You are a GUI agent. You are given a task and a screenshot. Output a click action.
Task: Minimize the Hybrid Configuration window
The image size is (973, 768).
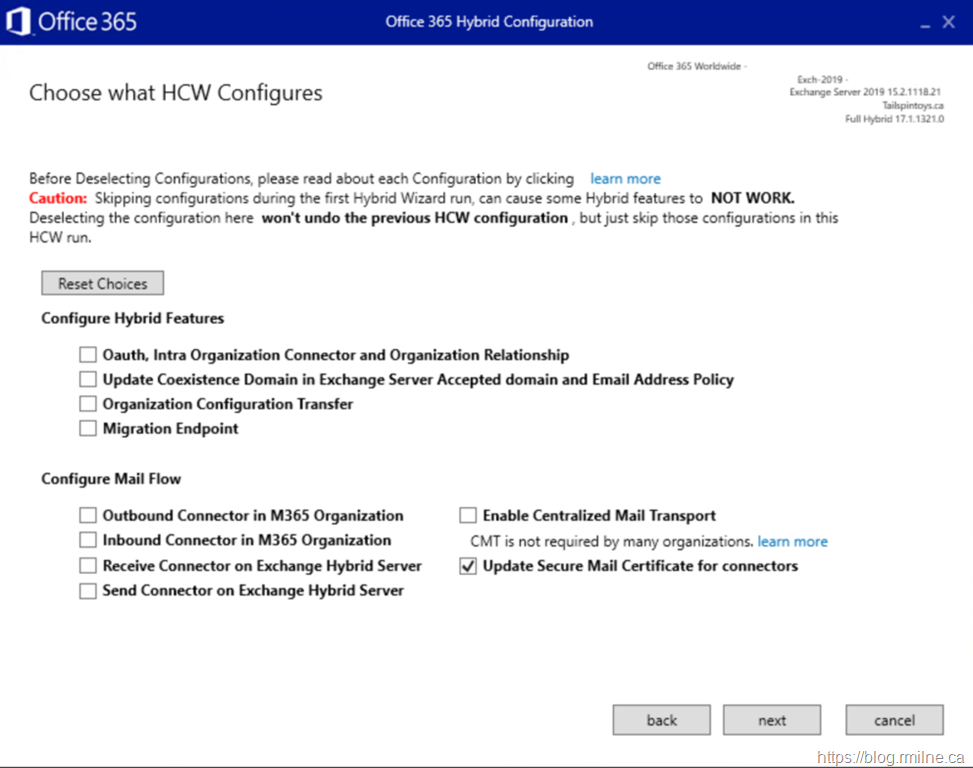coord(918,21)
